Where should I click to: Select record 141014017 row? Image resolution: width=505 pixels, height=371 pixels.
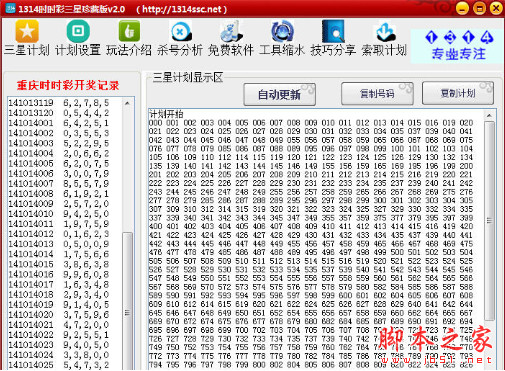(59, 284)
